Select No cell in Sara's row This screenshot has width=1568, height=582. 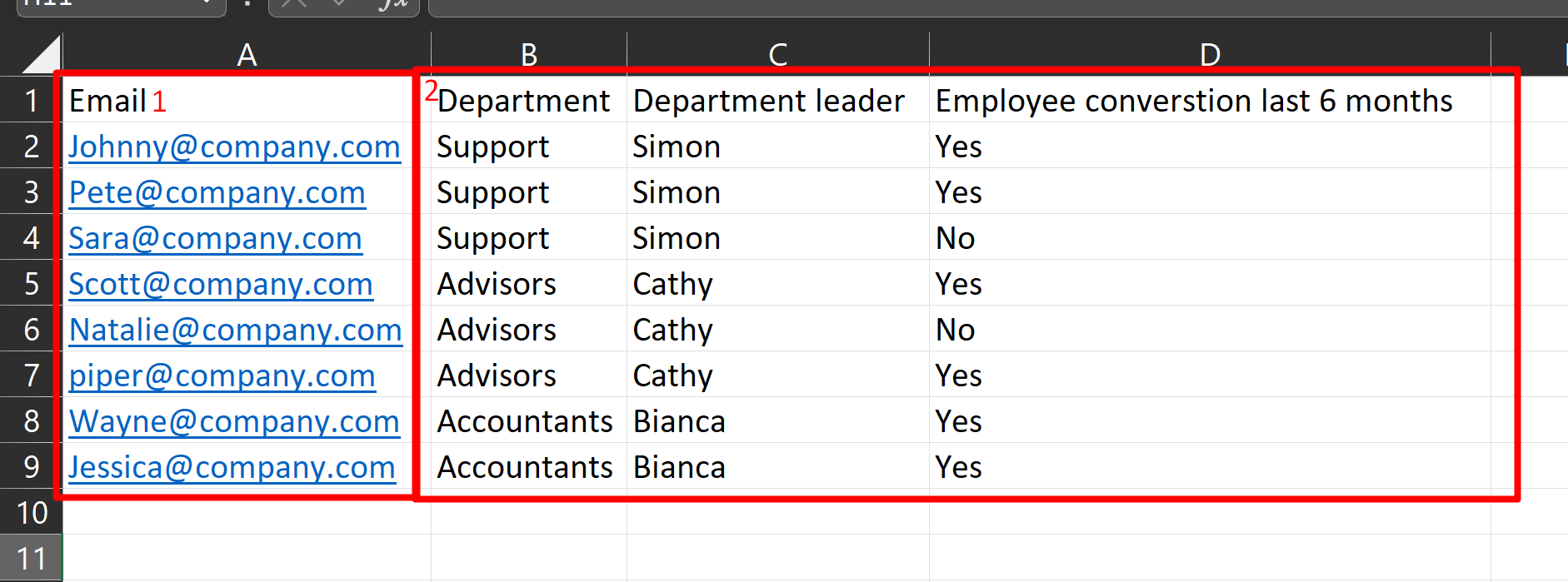click(1210, 237)
